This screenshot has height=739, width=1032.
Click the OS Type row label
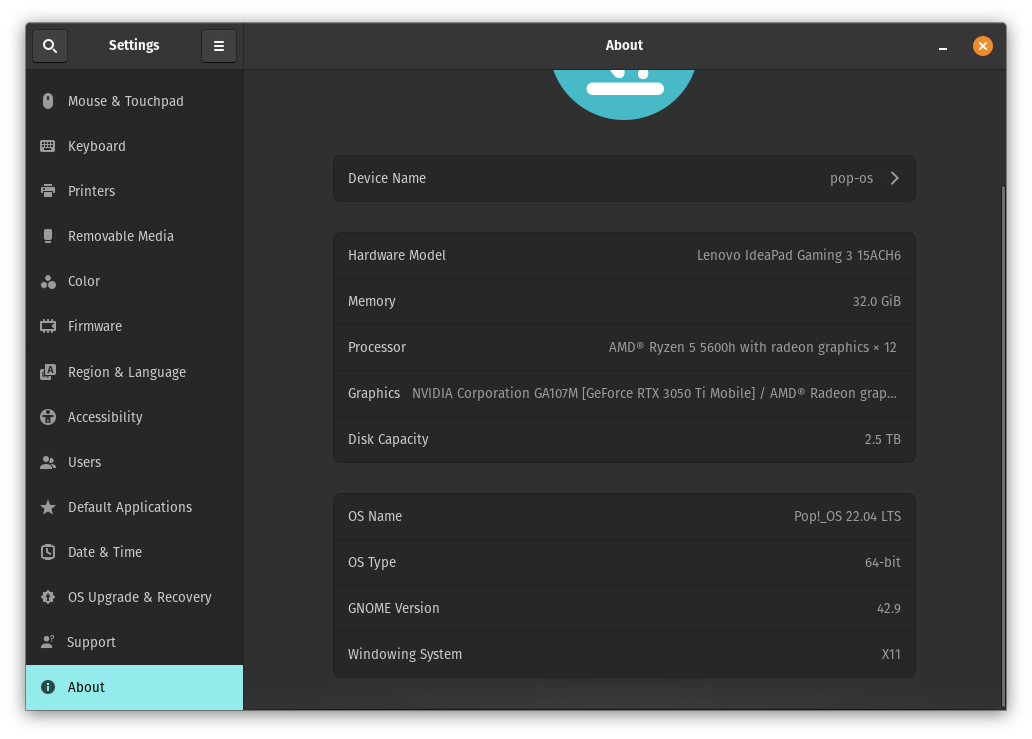[372, 563]
